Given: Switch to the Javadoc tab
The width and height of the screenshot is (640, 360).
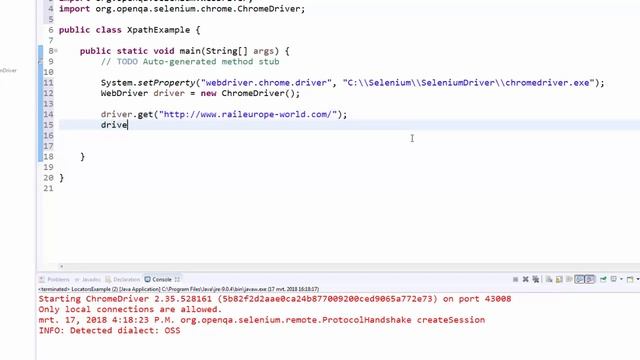Looking at the screenshot, I should point(87,280).
